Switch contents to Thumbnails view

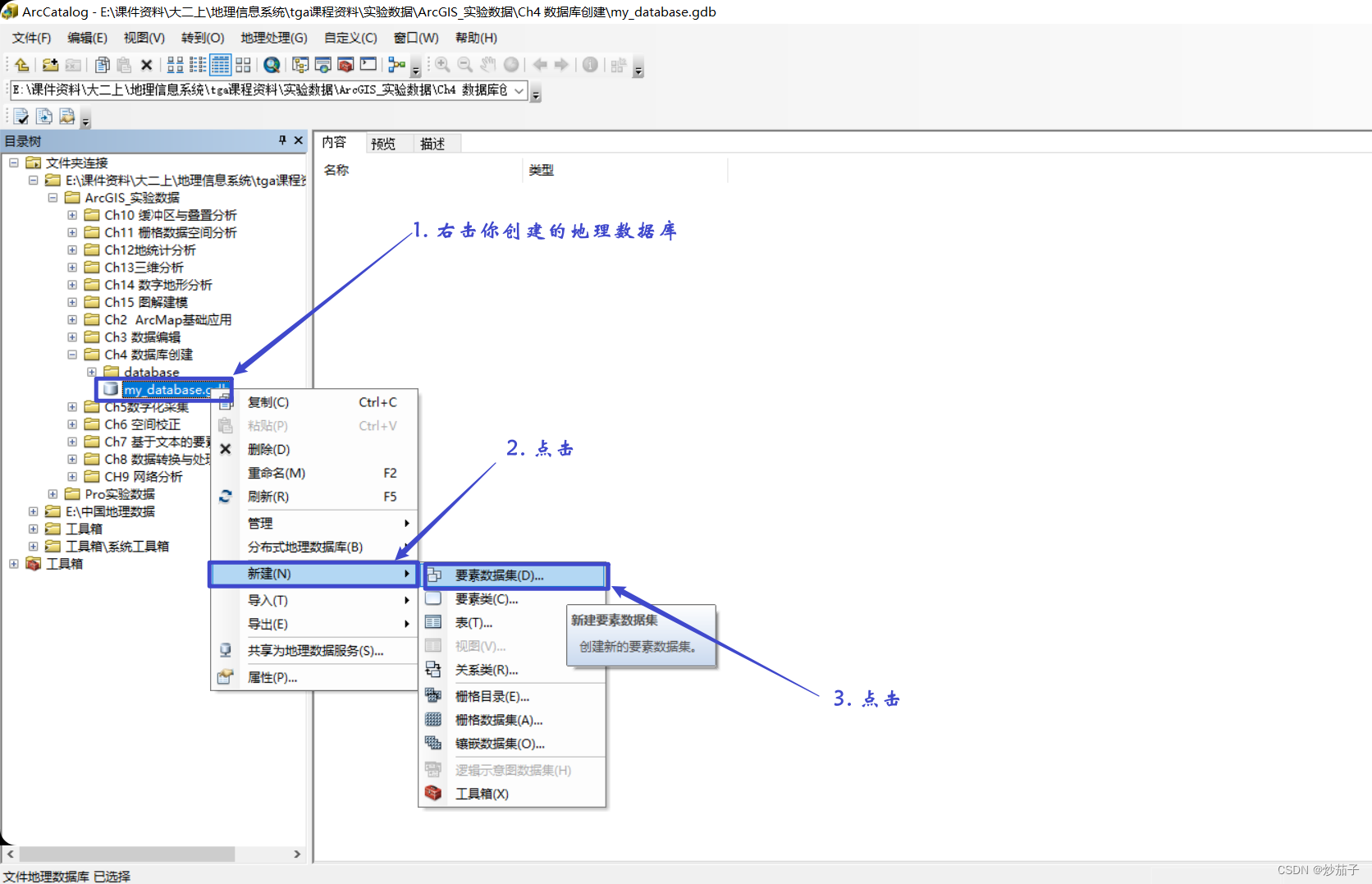pyautogui.click(x=244, y=65)
